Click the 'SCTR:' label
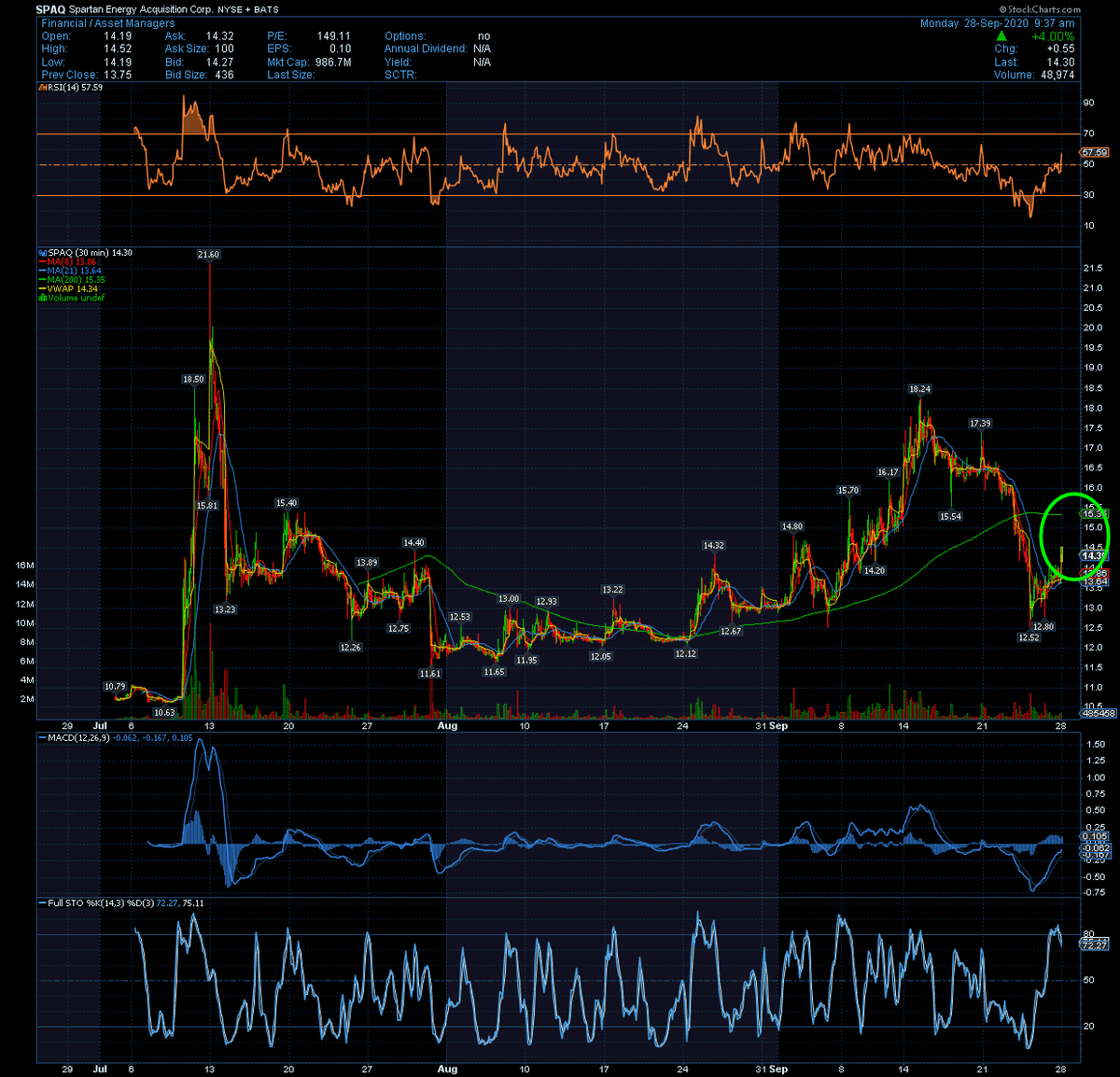1120x1077 pixels. [x=400, y=75]
